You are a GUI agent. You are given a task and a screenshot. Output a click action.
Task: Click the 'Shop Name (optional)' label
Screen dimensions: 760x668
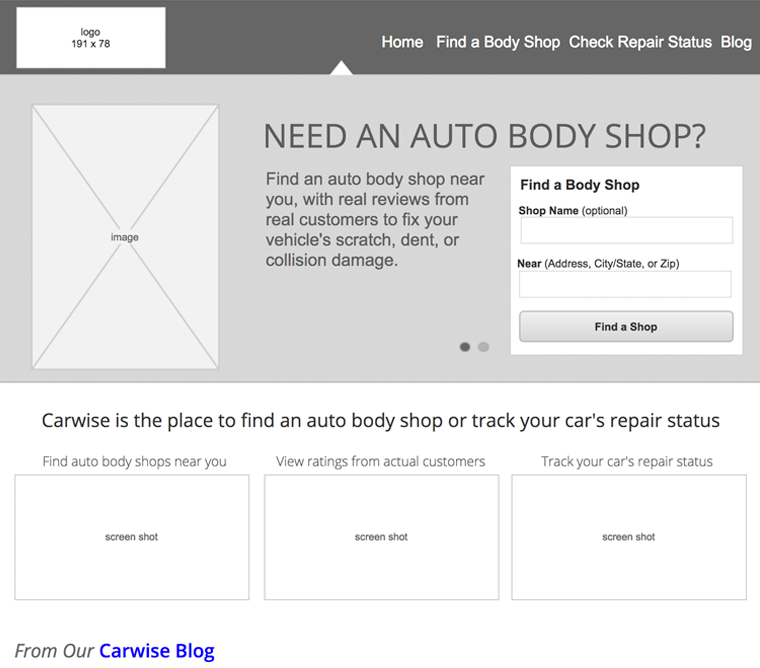pyautogui.click(x=573, y=211)
